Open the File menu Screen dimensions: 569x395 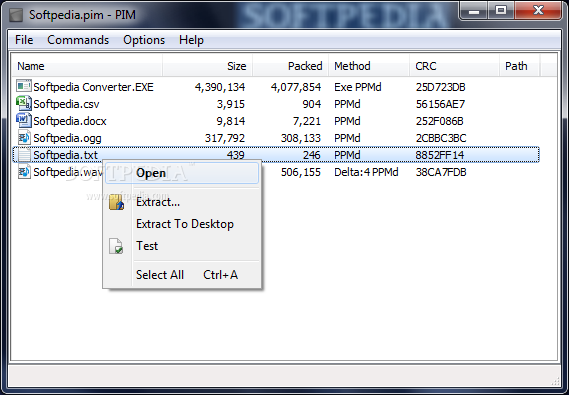[x=24, y=40]
